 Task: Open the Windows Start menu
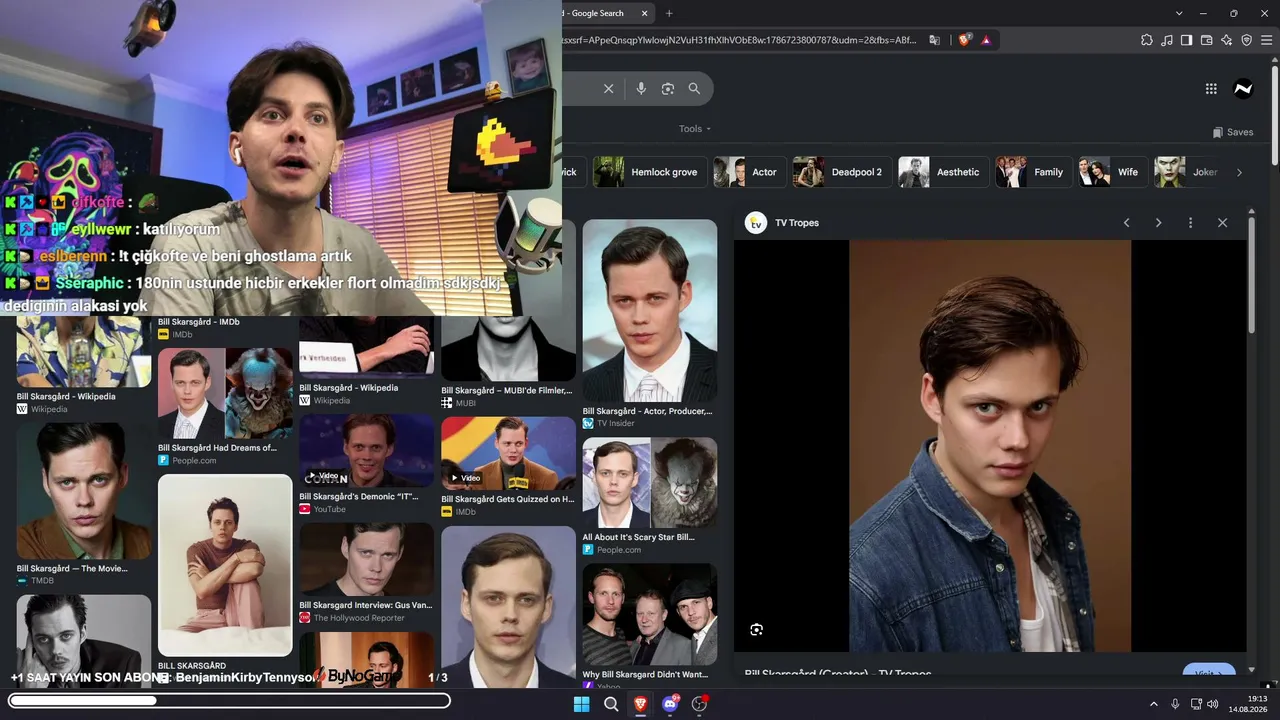582,704
